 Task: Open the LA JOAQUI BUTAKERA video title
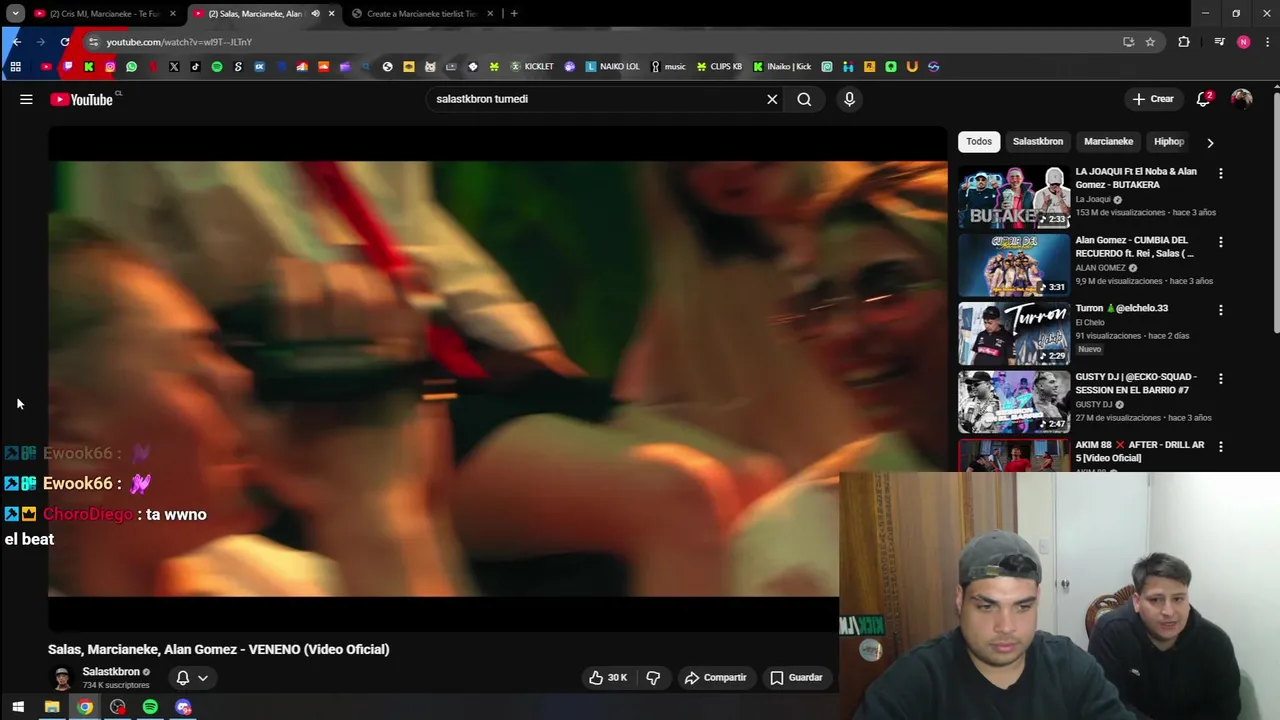point(1136,178)
